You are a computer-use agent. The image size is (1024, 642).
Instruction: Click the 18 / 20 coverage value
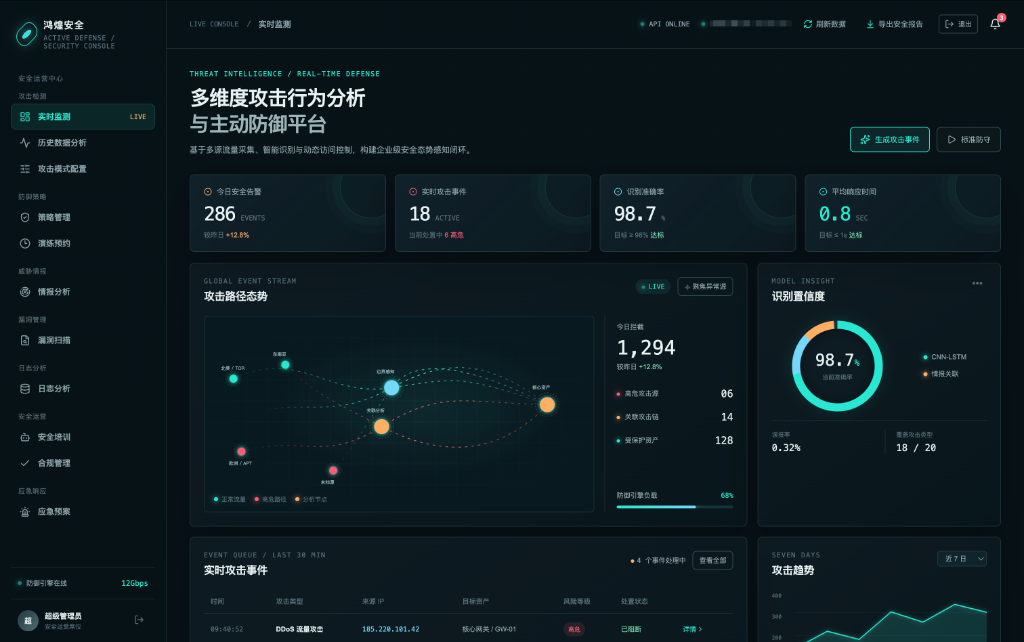click(916, 447)
